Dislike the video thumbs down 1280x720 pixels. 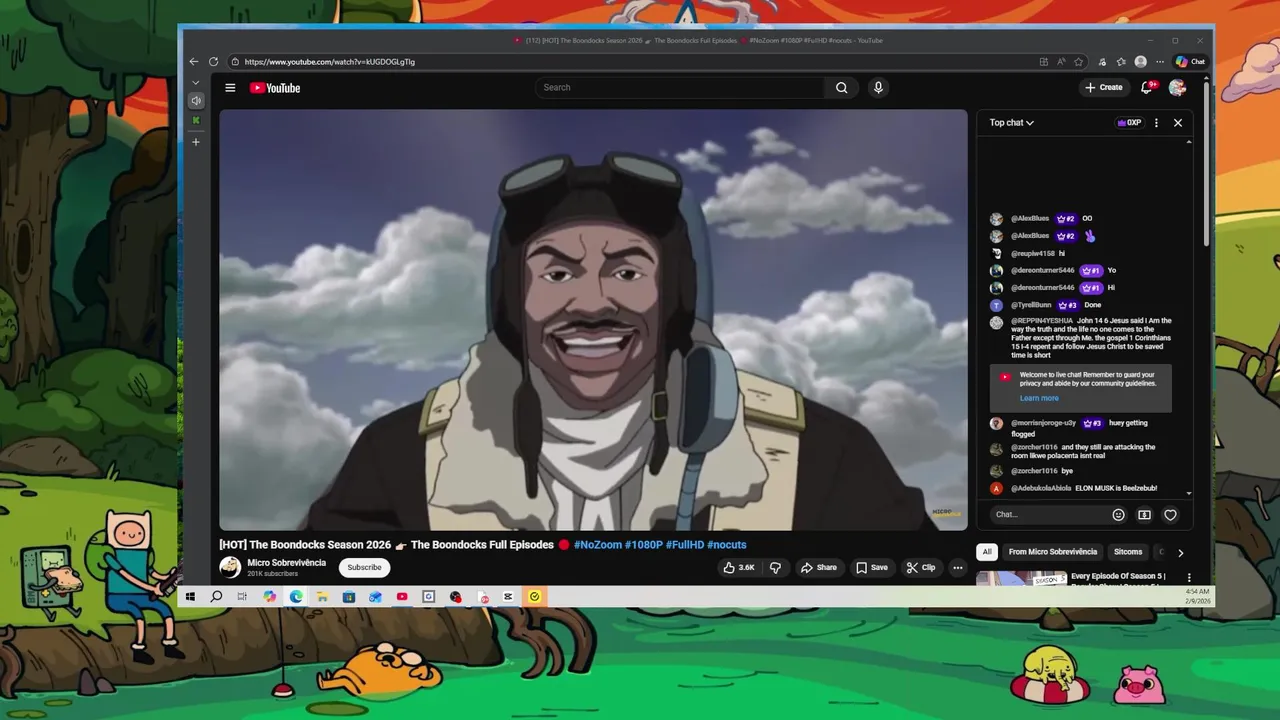(775, 568)
